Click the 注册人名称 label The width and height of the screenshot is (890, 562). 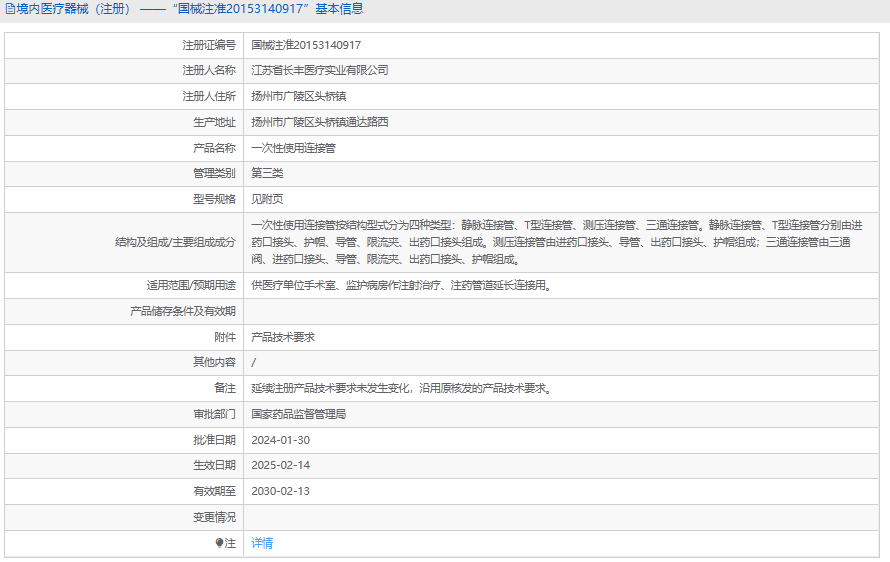point(209,70)
